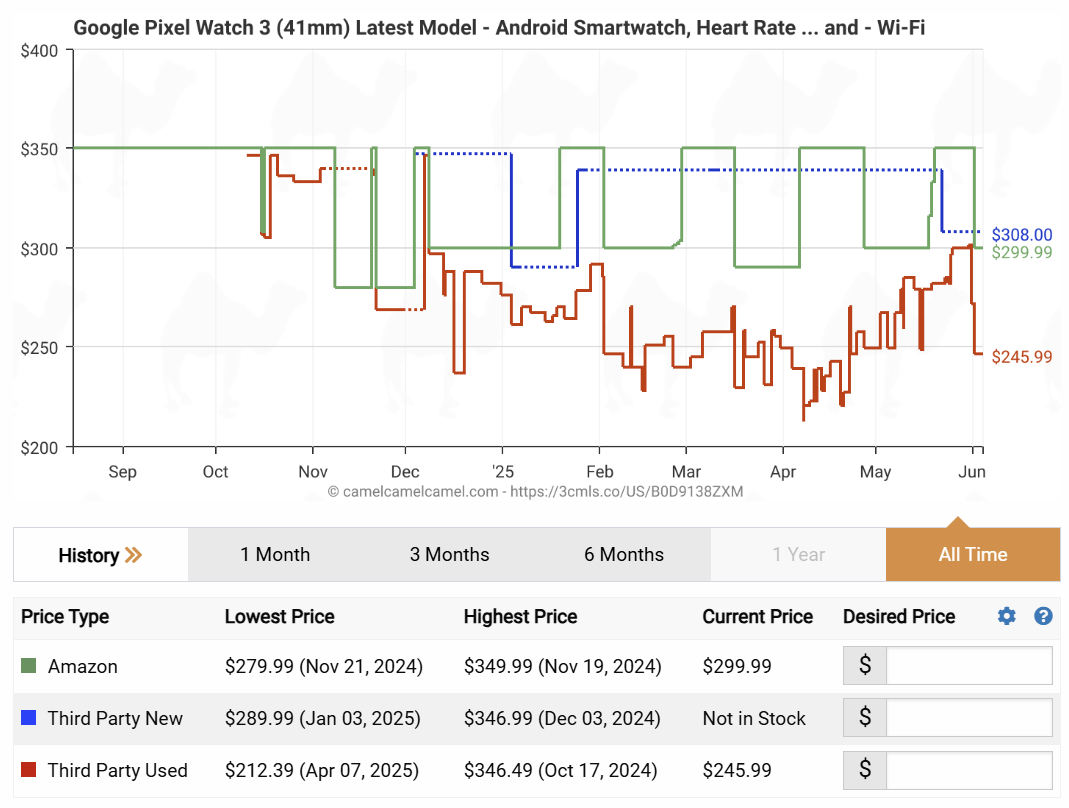Click the settings gear icon
Image resolution: width=1069 pixels, height=808 pixels.
[1006, 616]
